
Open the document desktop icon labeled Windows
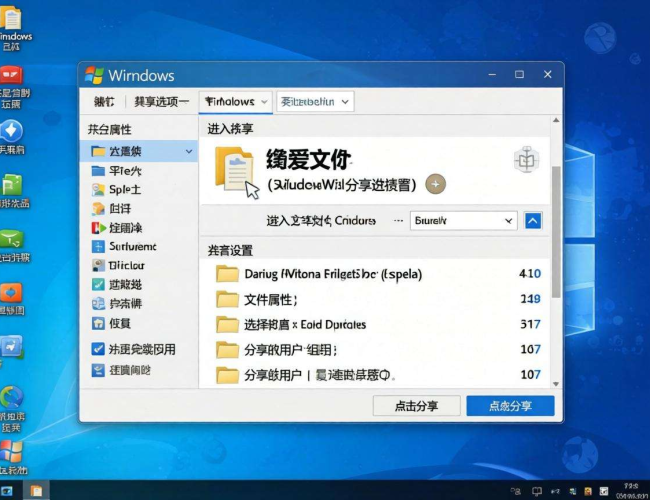pos(11,17)
